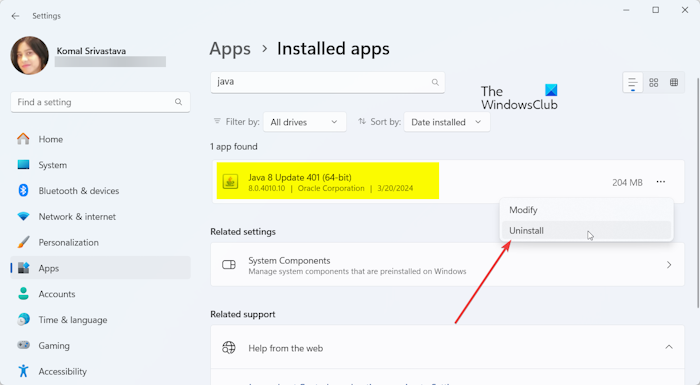The width and height of the screenshot is (700, 385).
Task: Choose Uninstall from the context menu
Action: 587,231
